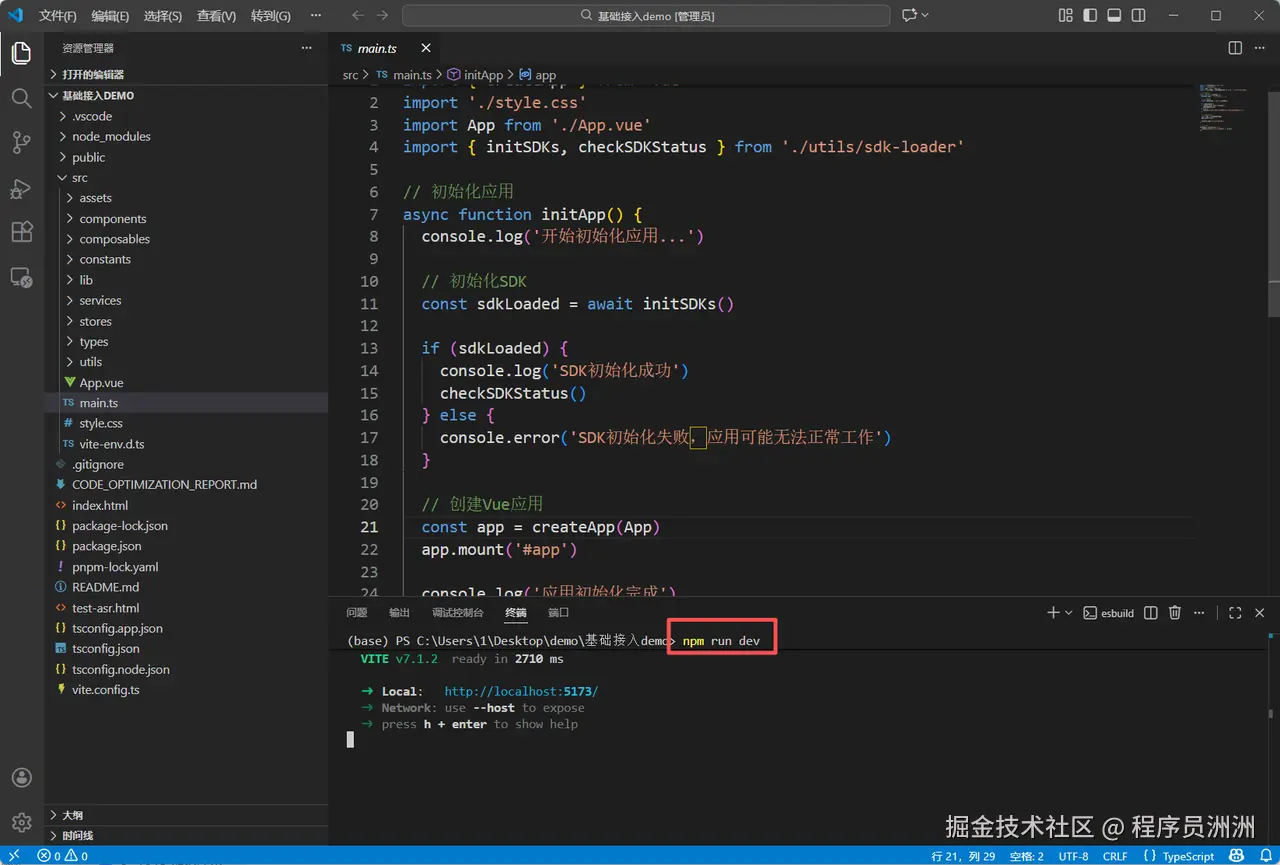Screen dimensions: 1280x865
Task: Split the terminal
Action: coord(1151,613)
